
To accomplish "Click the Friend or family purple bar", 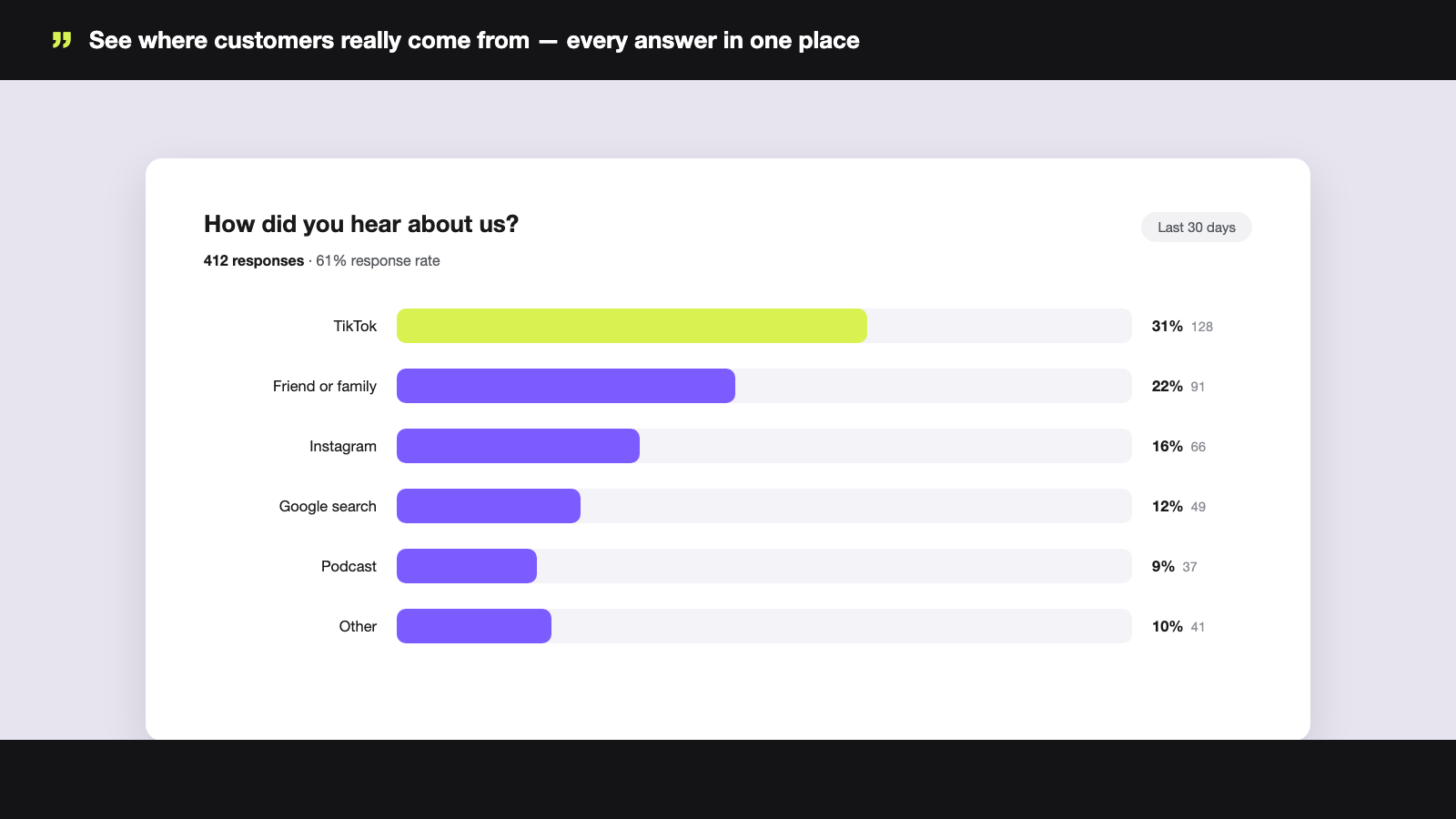I will (566, 386).
